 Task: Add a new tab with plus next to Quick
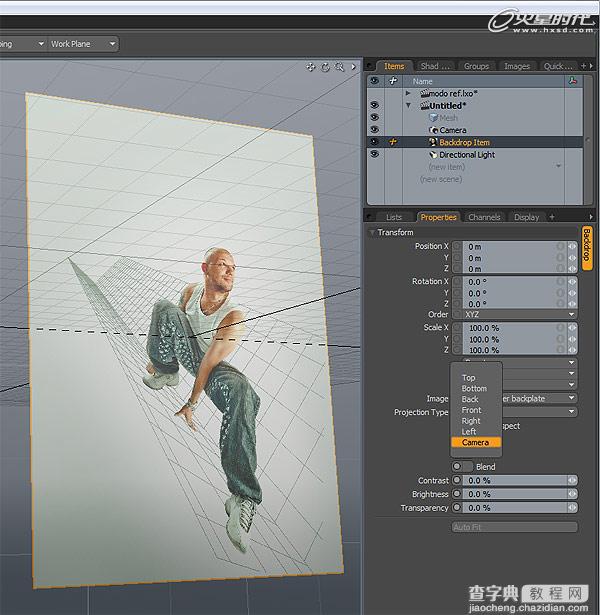(x=583, y=66)
